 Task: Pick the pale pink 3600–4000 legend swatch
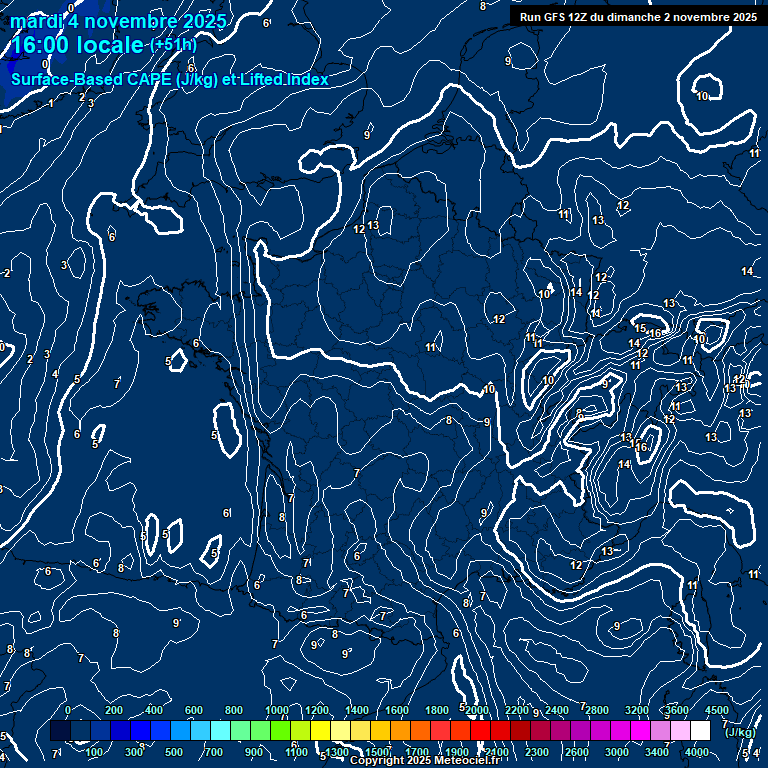pyautogui.click(x=680, y=730)
